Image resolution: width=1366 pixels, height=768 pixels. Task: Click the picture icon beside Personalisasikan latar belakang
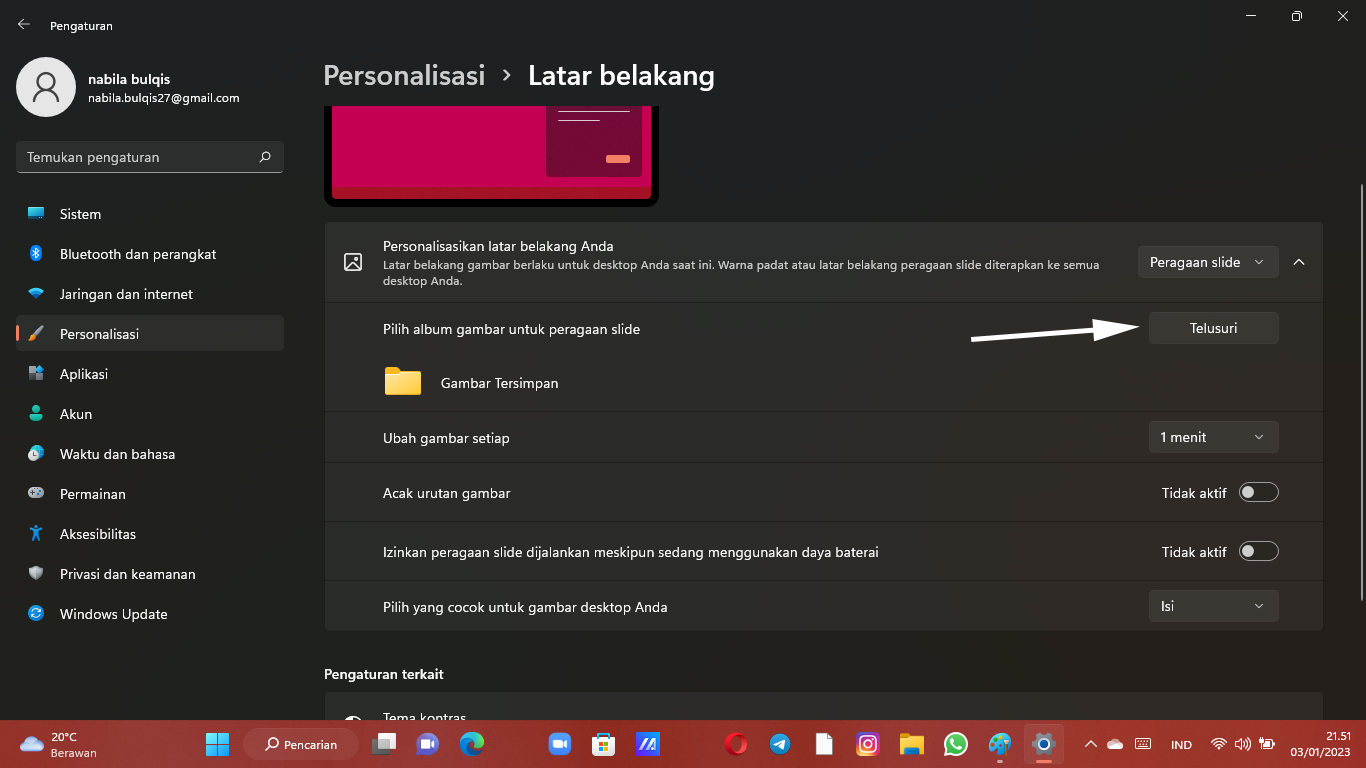coord(352,262)
